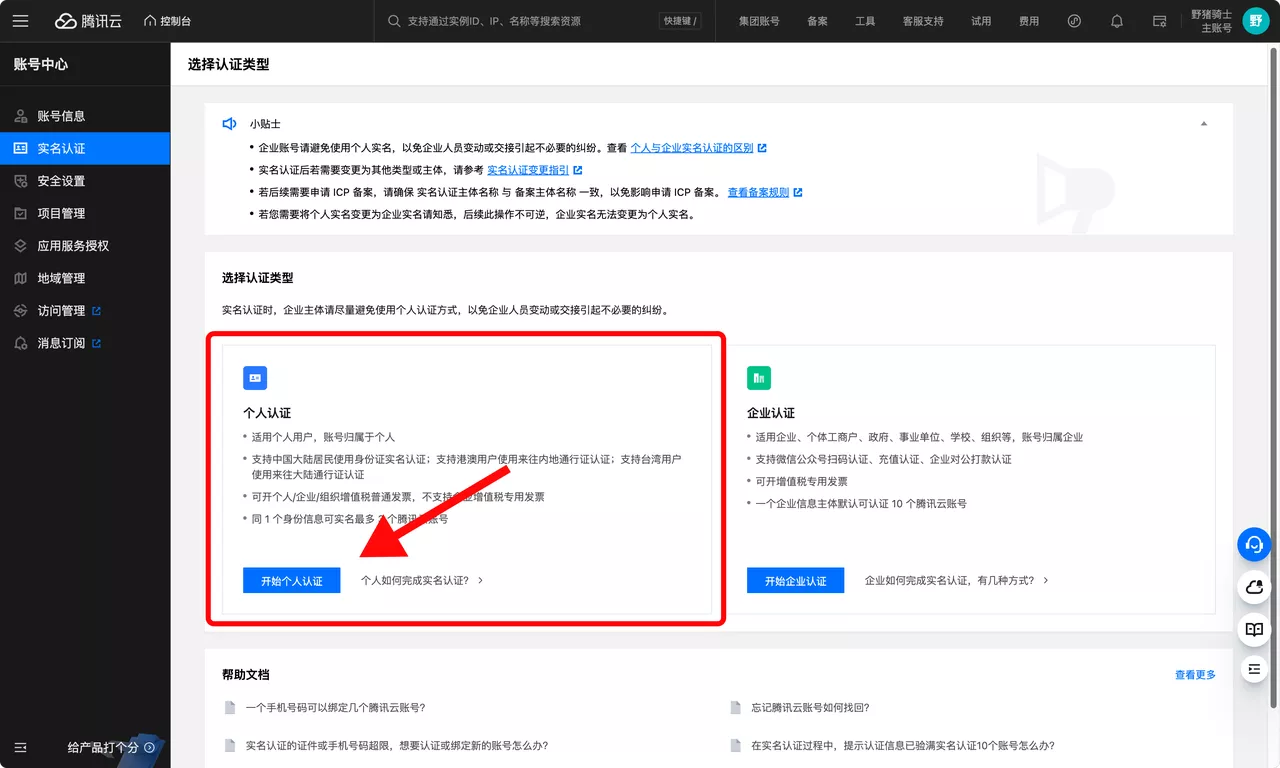Image resolution: width=1280 pixels, height=768 pixels.
Task: Collapse the sidebar using bottom-left icon
Action: point(21,747)
